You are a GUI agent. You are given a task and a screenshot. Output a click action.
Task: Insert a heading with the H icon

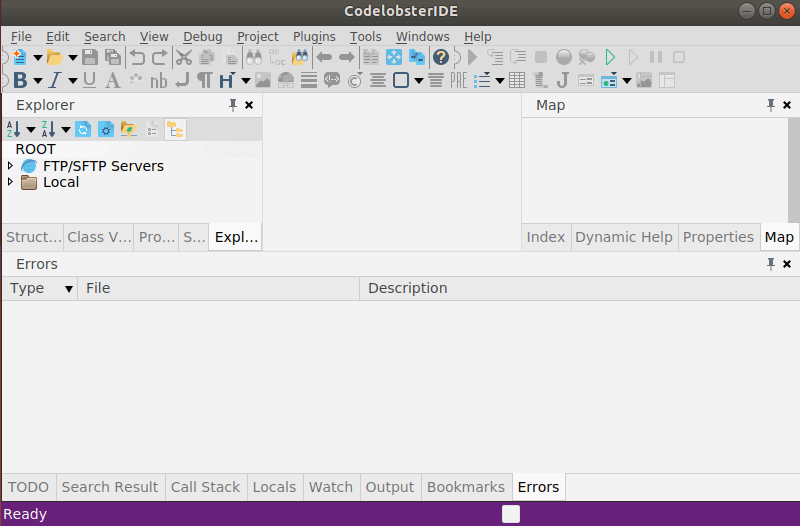pos(227,81)
